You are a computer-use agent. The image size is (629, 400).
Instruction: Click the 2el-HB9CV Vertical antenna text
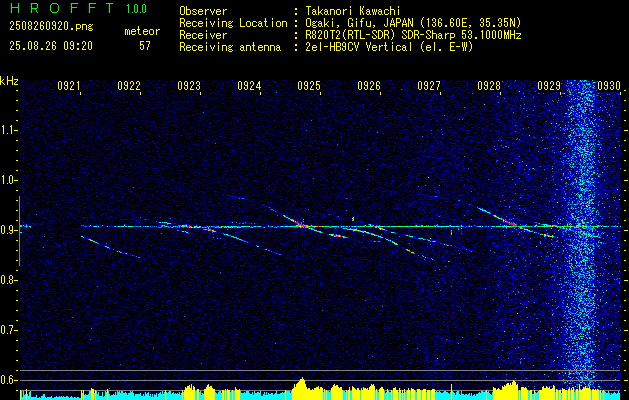pyautogui.click(x=389, y=47)
